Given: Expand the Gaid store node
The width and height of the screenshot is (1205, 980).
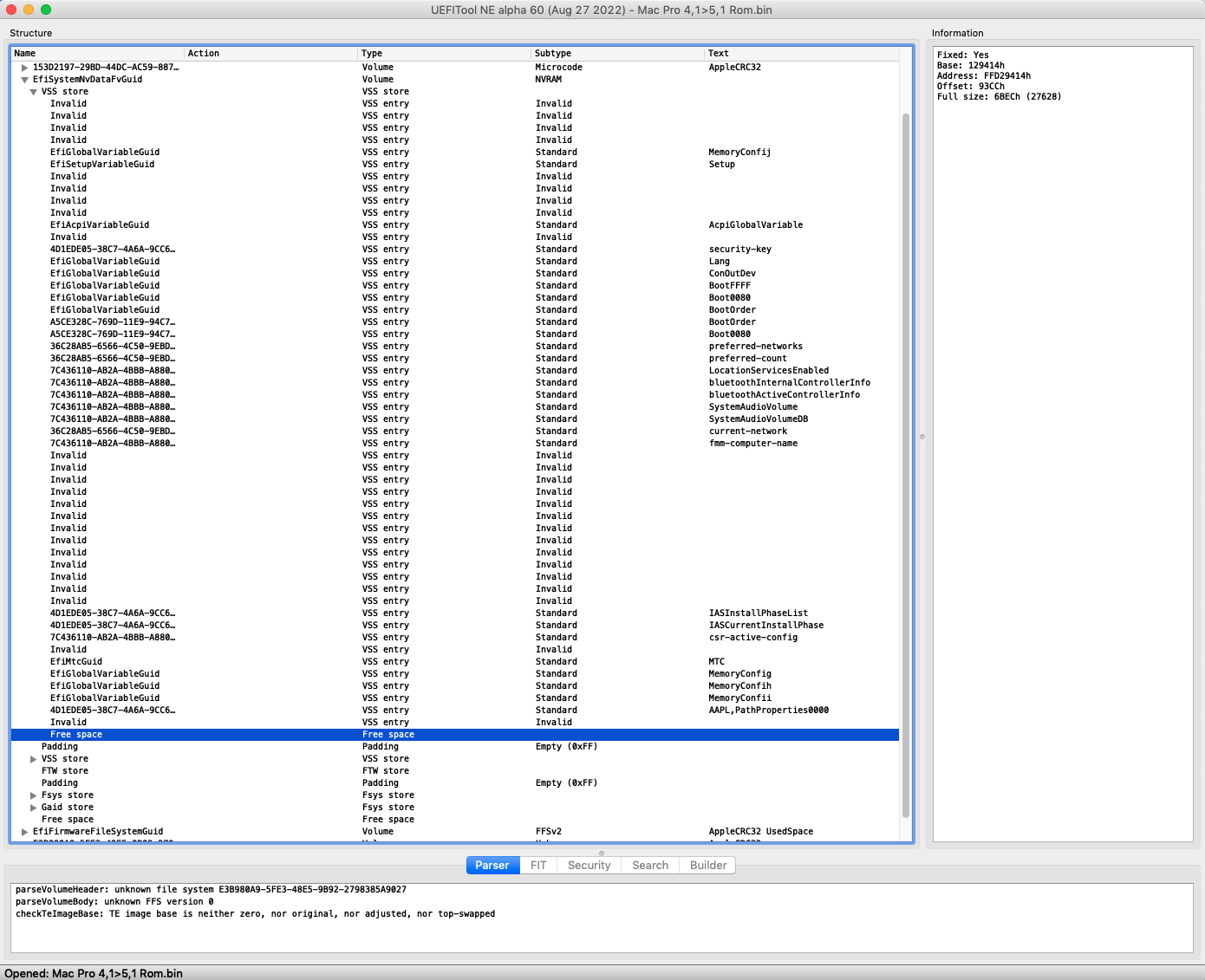Looking at the screenshot, I should tap(33, 808).
